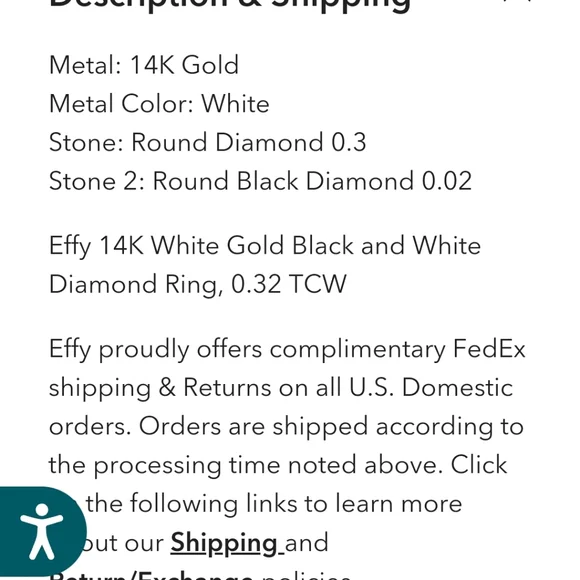Click the collapse chevron beside the section heading
Viewport: 580px width, 580px height.
(x=518, y=2)
